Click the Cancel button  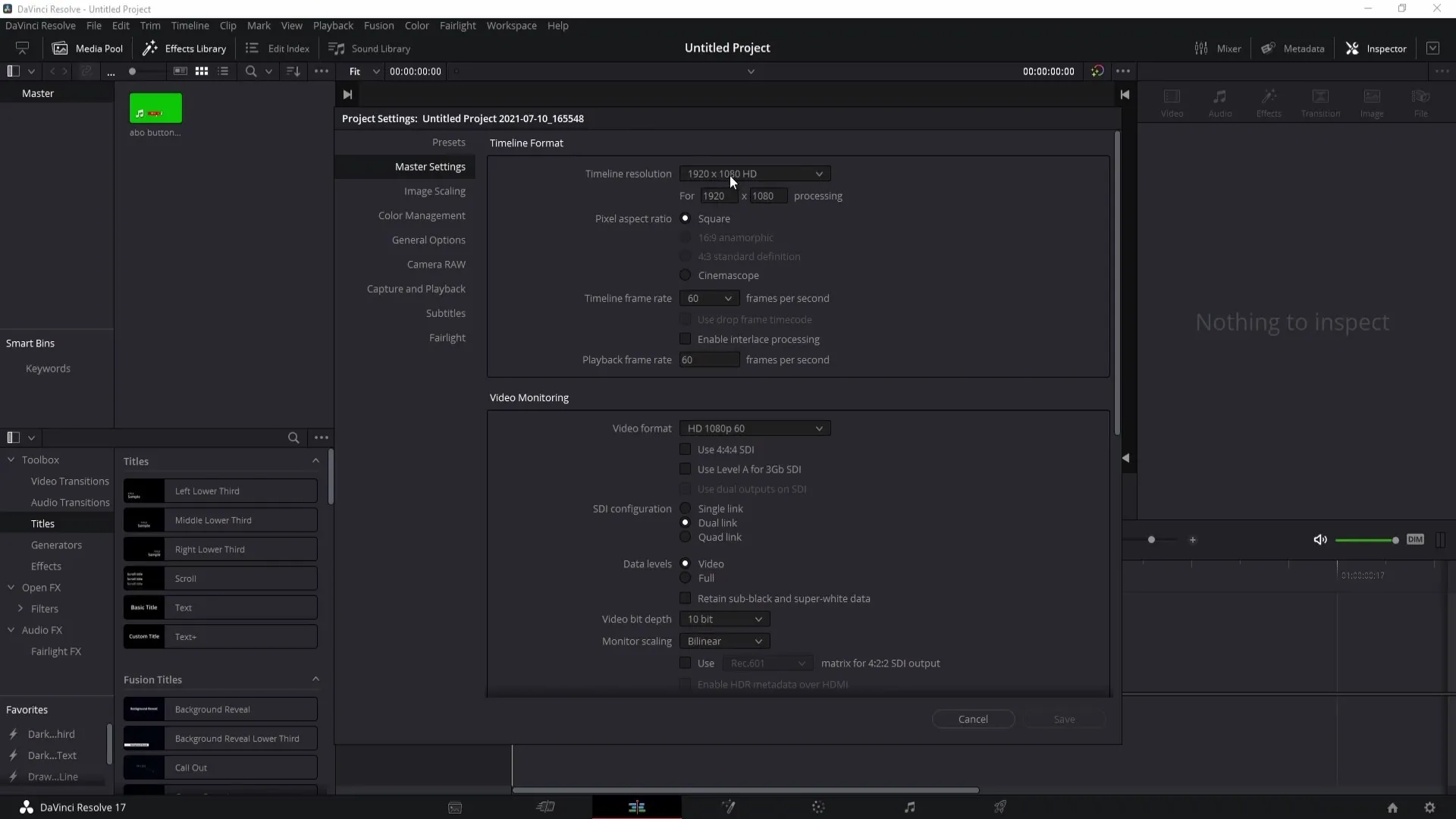click(x=973, y=719)
